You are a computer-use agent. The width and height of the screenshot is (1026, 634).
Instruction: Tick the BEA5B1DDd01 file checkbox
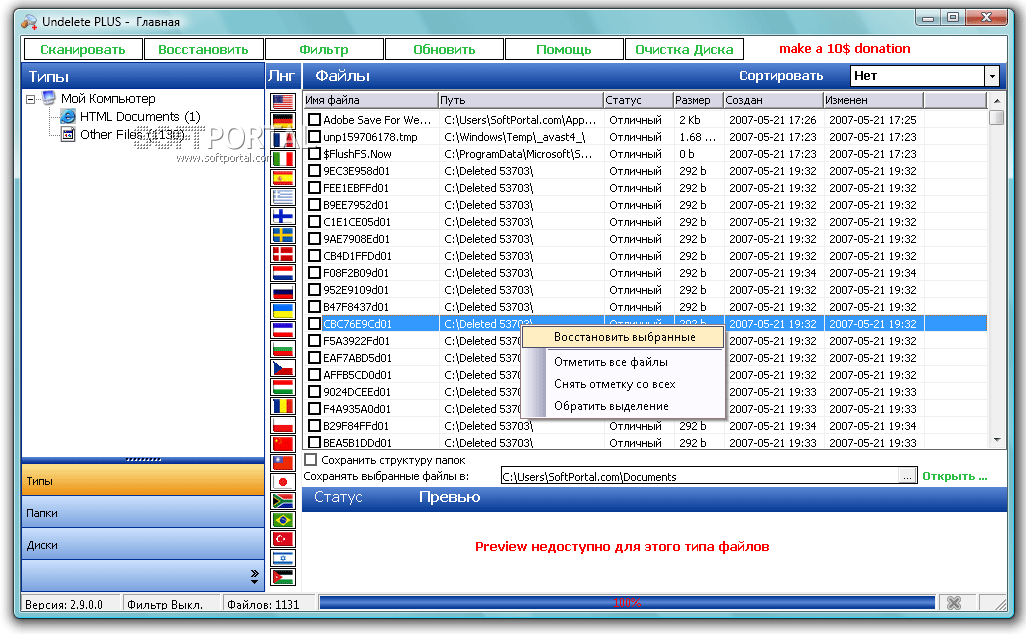coord(315,443)
